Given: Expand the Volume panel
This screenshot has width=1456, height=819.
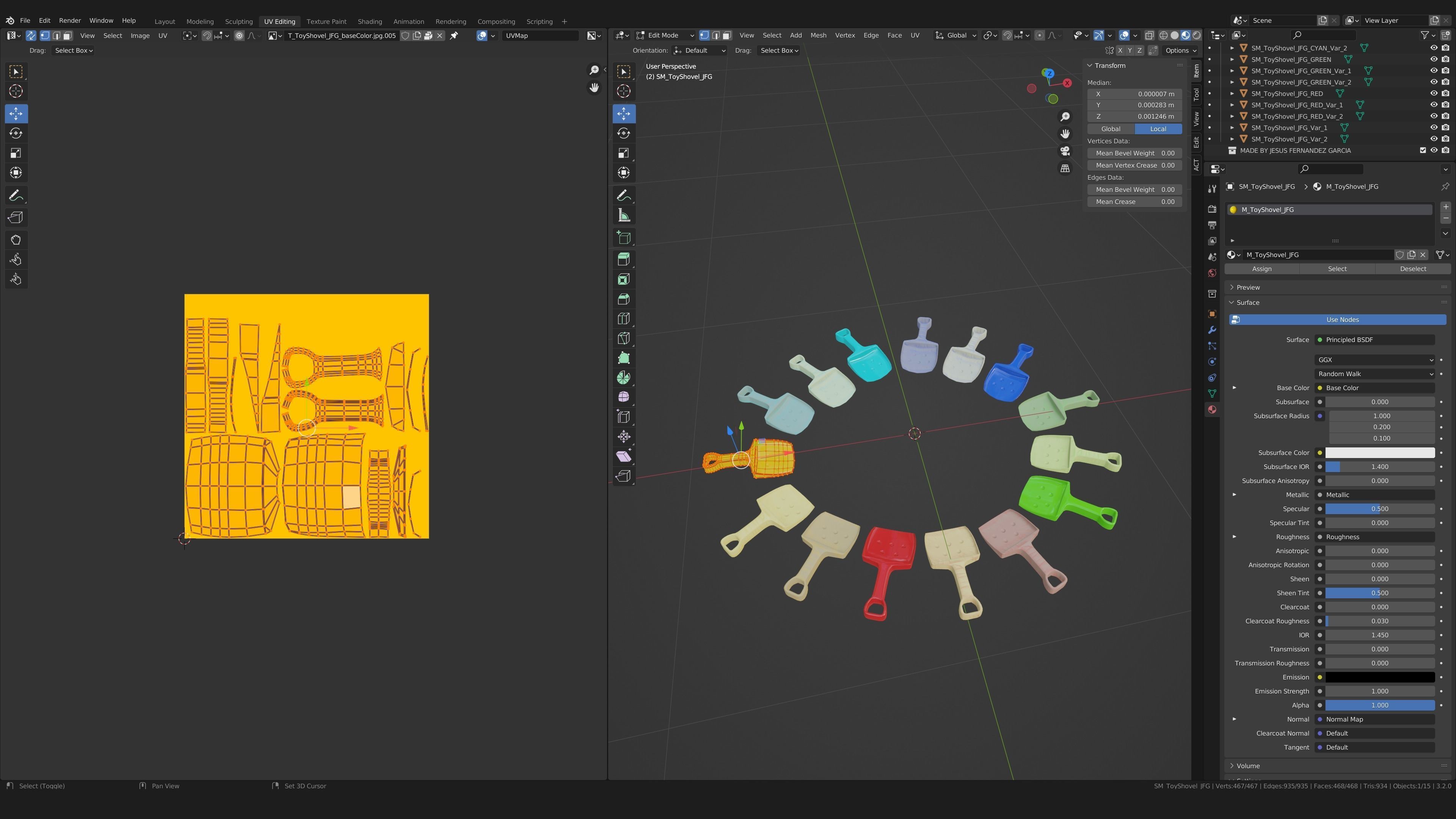Looking at the screenshot, I should pos(1248,766).
